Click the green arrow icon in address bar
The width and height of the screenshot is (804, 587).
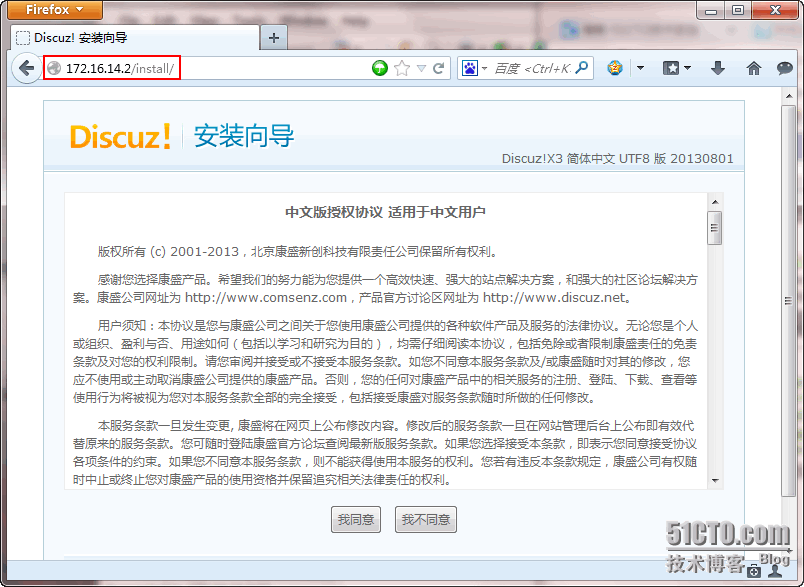tap(380, 68)
